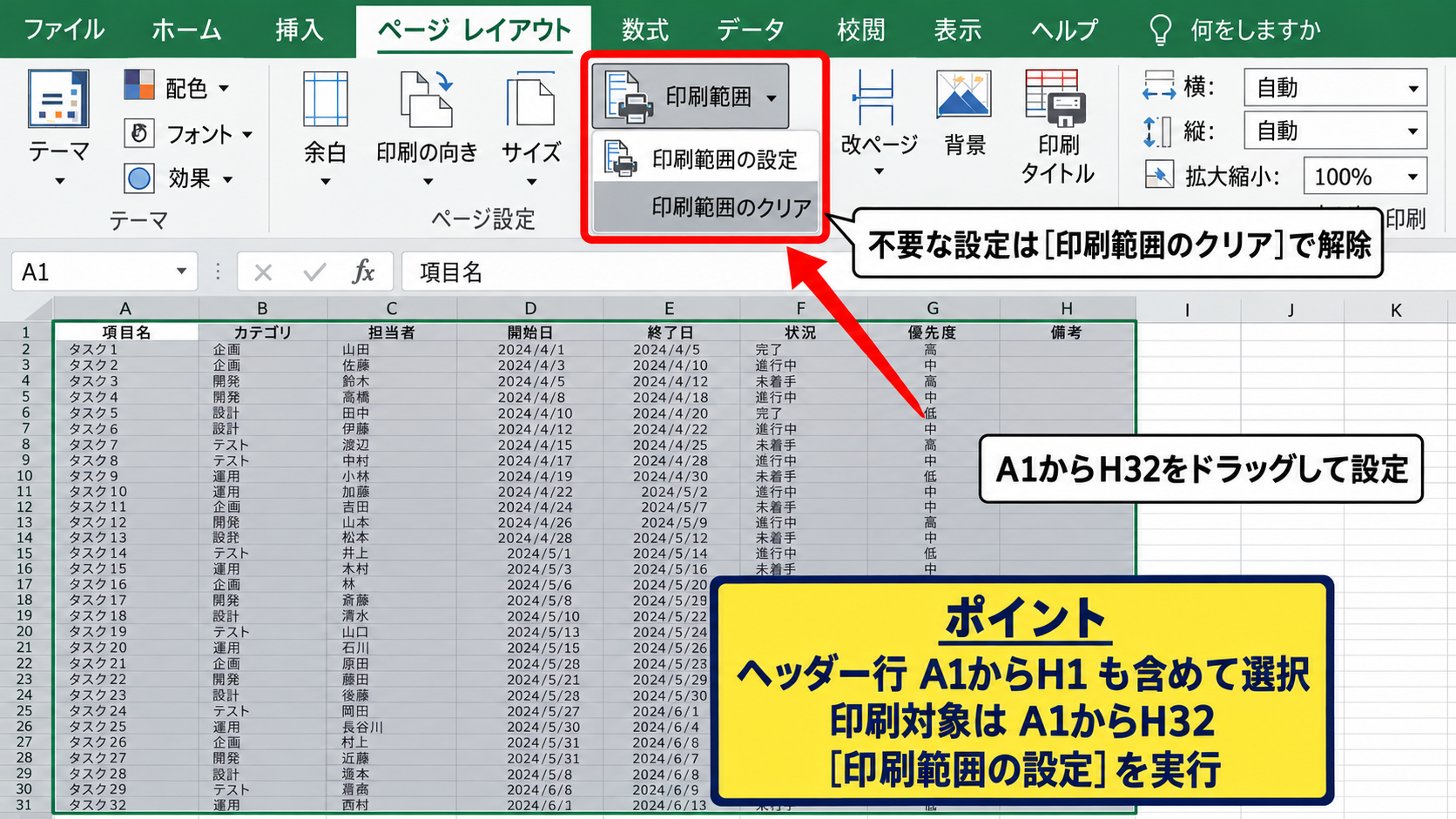Screen dimensions: 1456x819
Task: Click the 拡大縮小 scale icon
Action: [x=1159, y=176]
